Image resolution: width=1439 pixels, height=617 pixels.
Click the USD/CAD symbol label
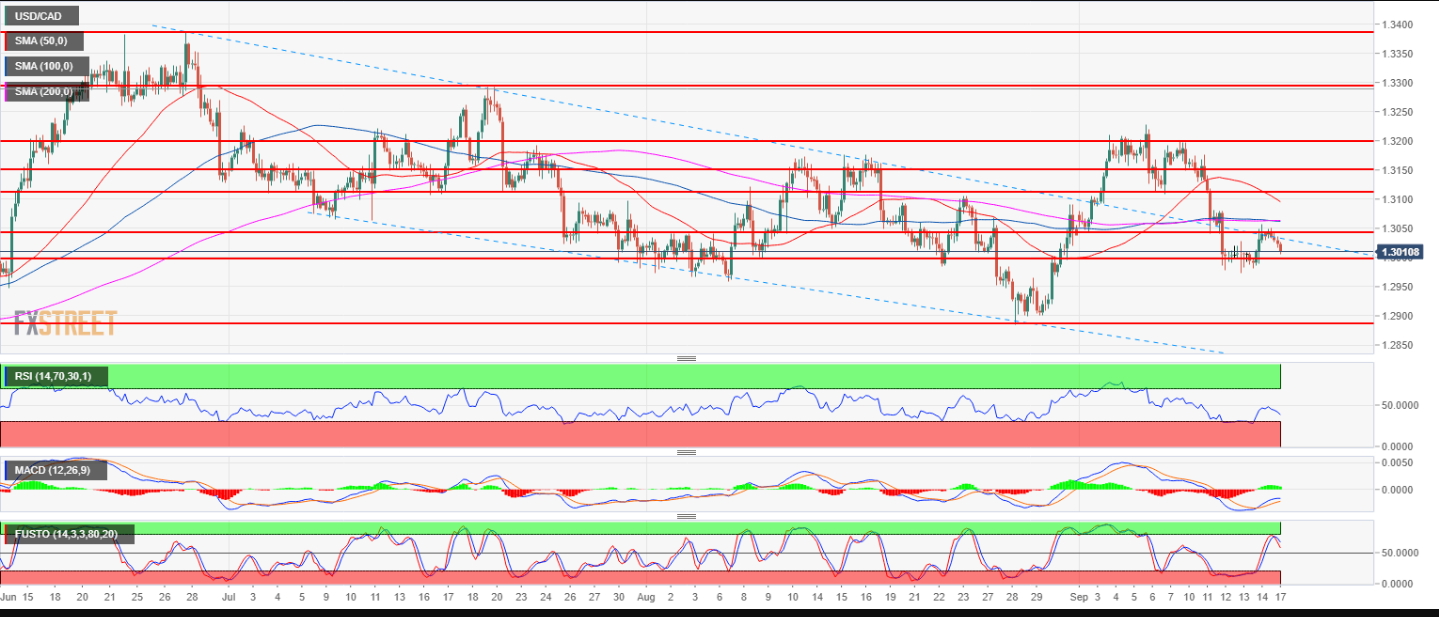coord(40,17)
